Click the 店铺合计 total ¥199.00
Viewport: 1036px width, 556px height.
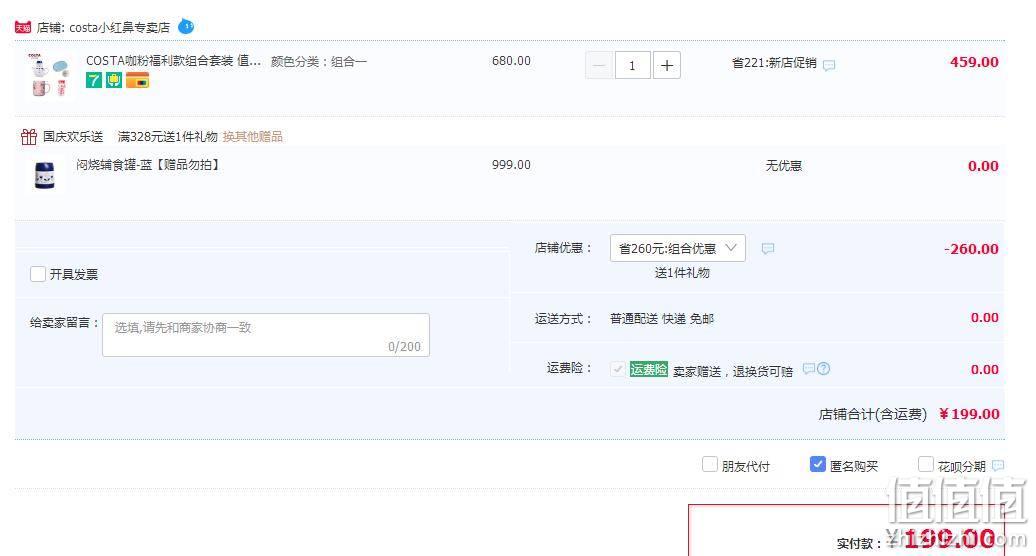tap(969, 414)
